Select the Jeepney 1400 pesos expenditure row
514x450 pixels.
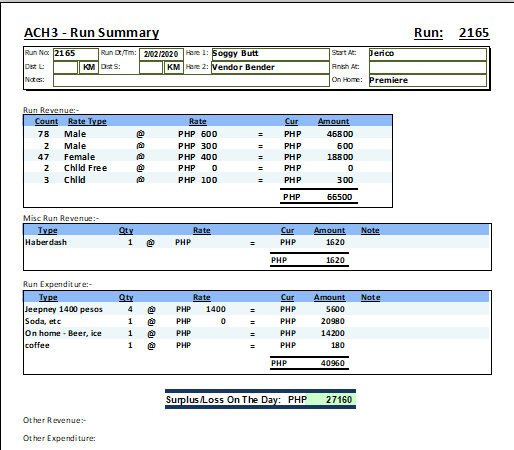[x=256, y=309]
